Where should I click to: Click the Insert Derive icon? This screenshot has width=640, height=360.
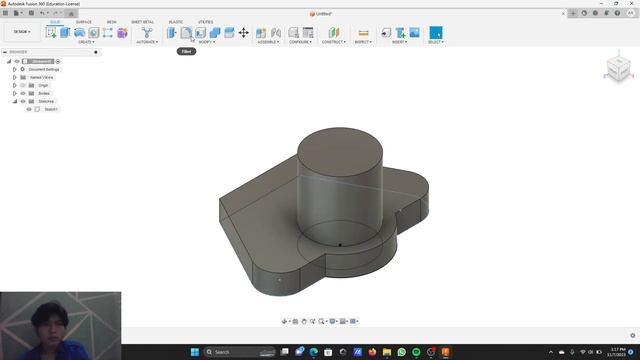tap(386, 33)
